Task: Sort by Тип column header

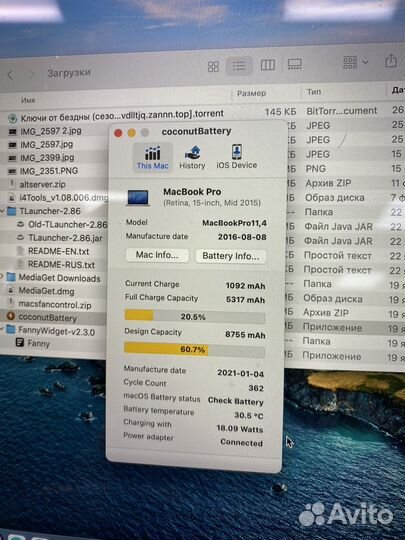Action: tap(314, 92)
